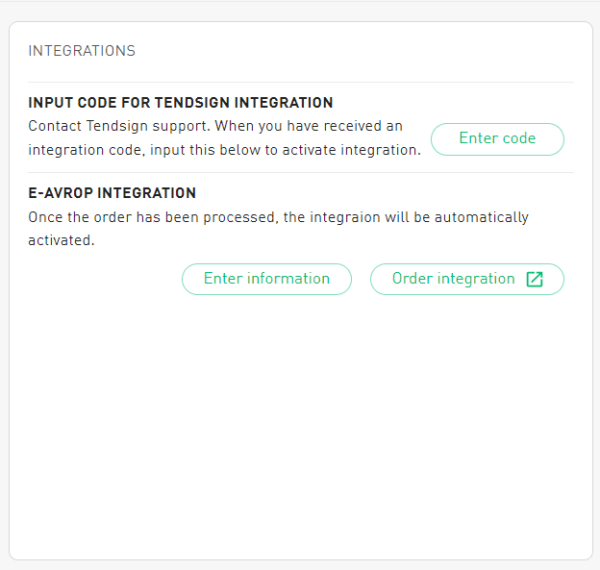600x570 pixels.
Task: Click the E-Avrop Integration heading
Action: point(112,193)
